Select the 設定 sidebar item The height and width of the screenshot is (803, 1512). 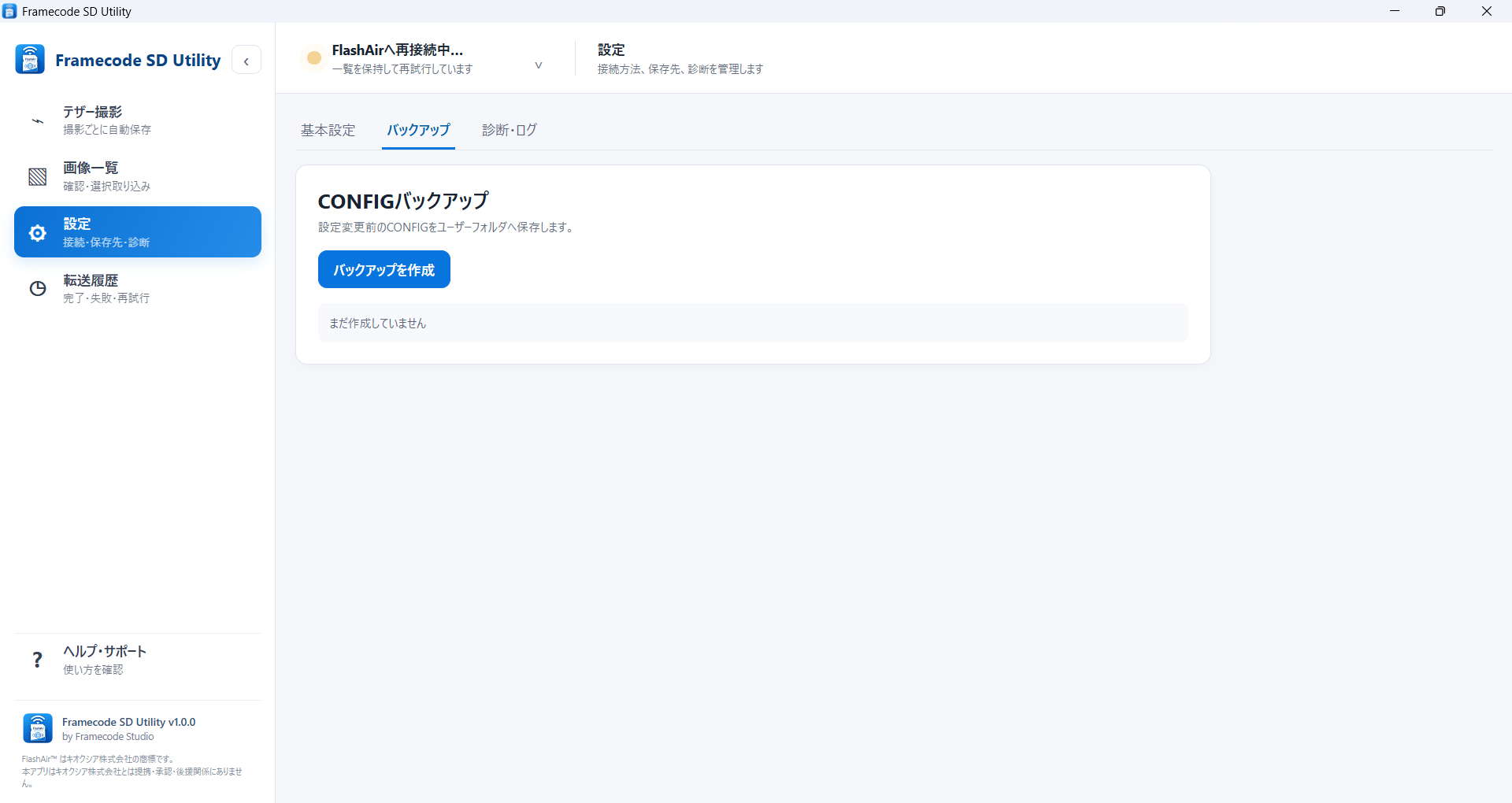138,232
